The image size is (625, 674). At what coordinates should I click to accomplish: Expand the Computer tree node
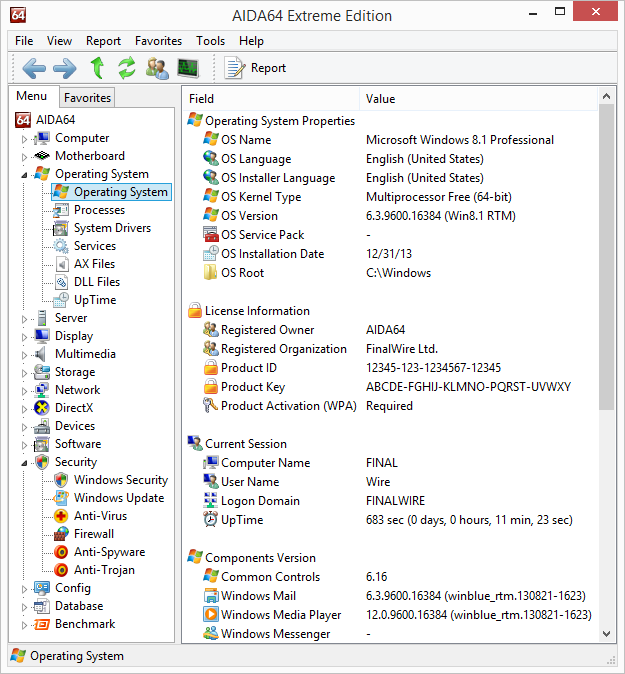(x=25, y=139)
